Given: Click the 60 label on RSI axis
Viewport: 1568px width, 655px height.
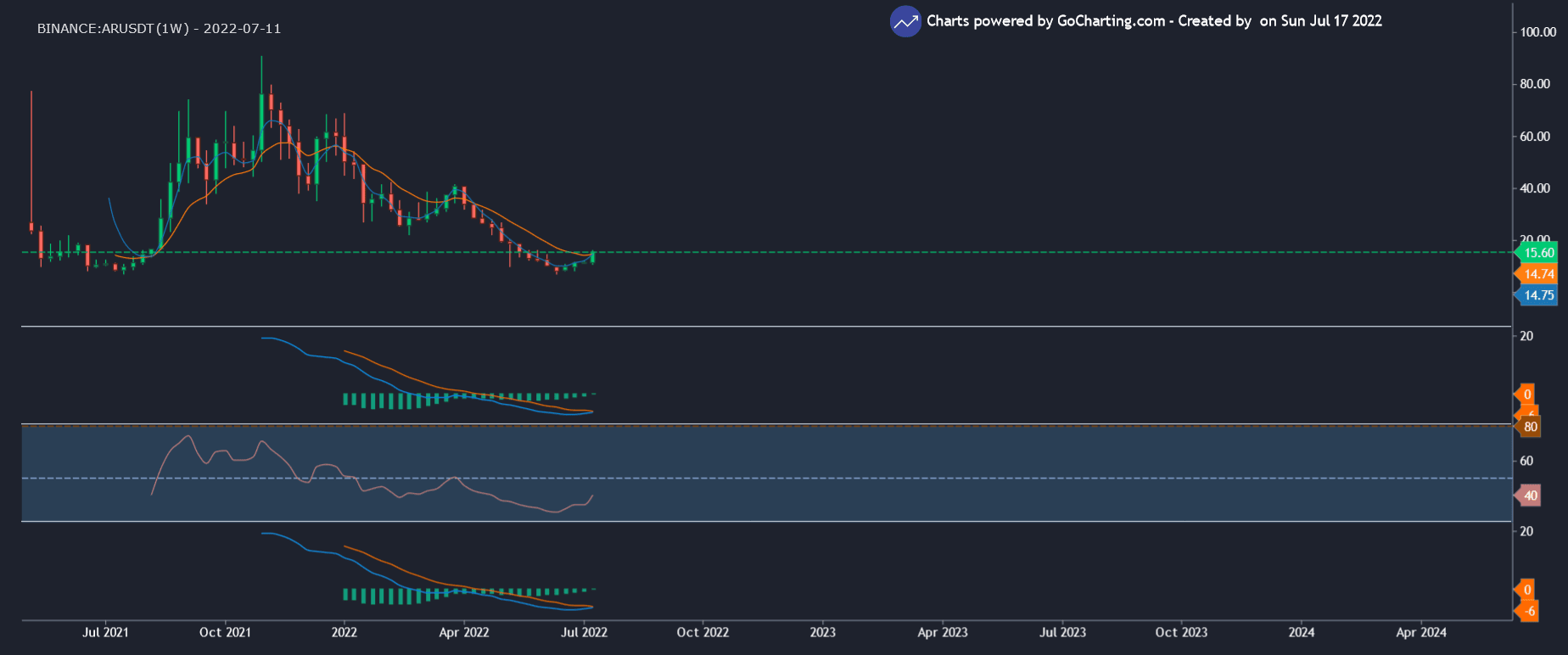Looking at the screenshot, I should tap(1526, 461).
